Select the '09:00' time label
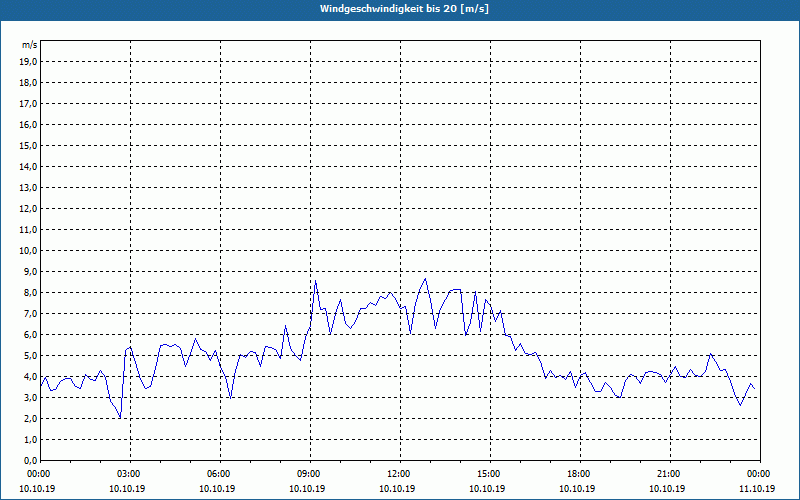The image size is (800, 500). point(308,474)
